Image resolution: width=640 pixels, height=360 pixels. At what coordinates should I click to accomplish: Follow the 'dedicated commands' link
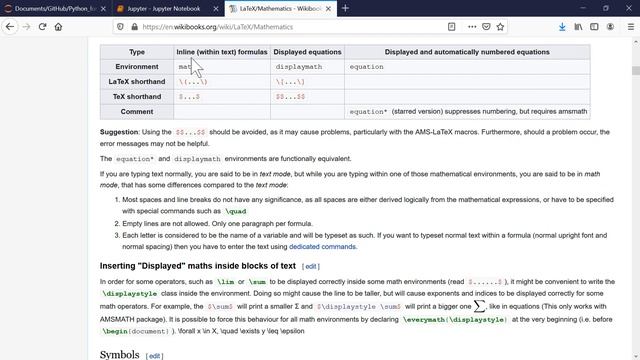(x=322, y=247)
